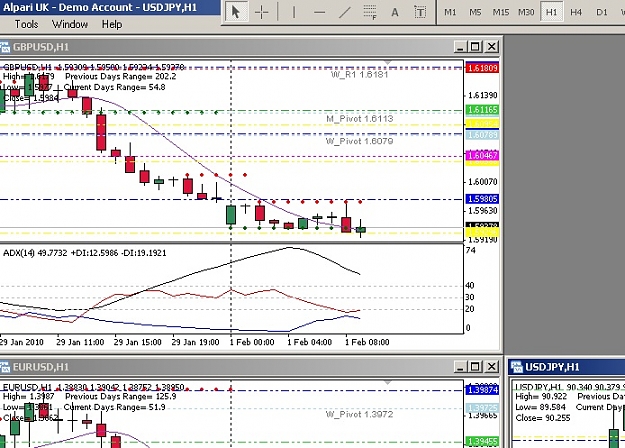The image size is (625, 448).
Task: Click the magenta 1.60467 price label
Action: pos(482,155)
